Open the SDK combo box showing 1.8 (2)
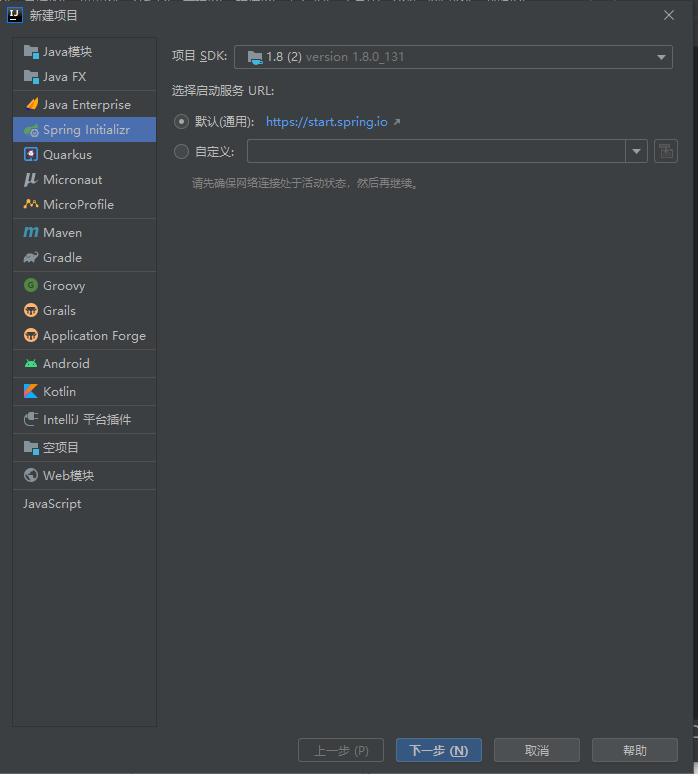 coord(453,57)
